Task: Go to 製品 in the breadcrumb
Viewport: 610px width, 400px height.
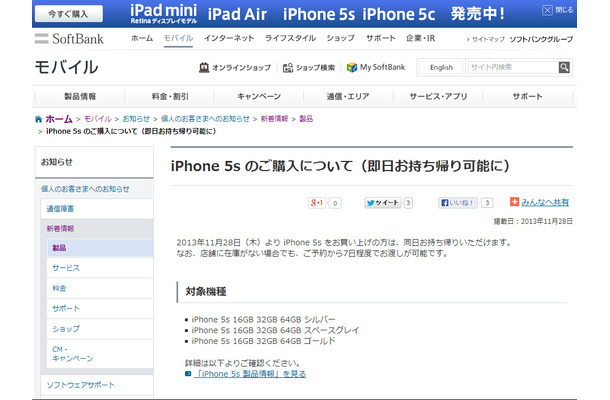Action: point(306,119)
